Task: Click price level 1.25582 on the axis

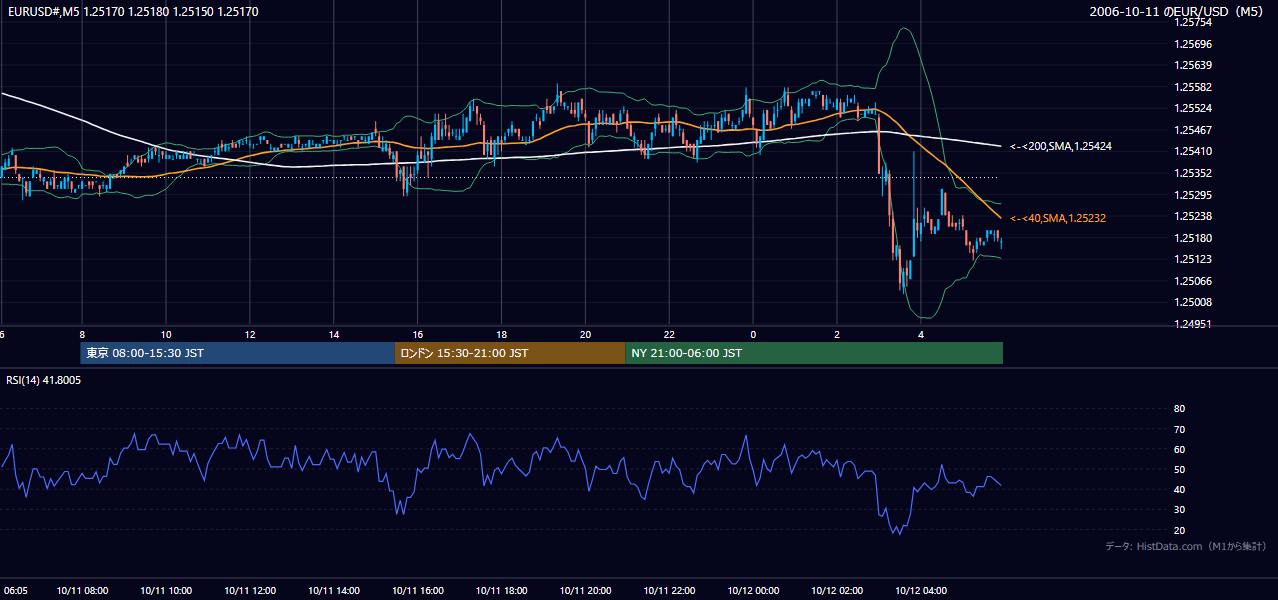Action: (x=1193, y=87)
